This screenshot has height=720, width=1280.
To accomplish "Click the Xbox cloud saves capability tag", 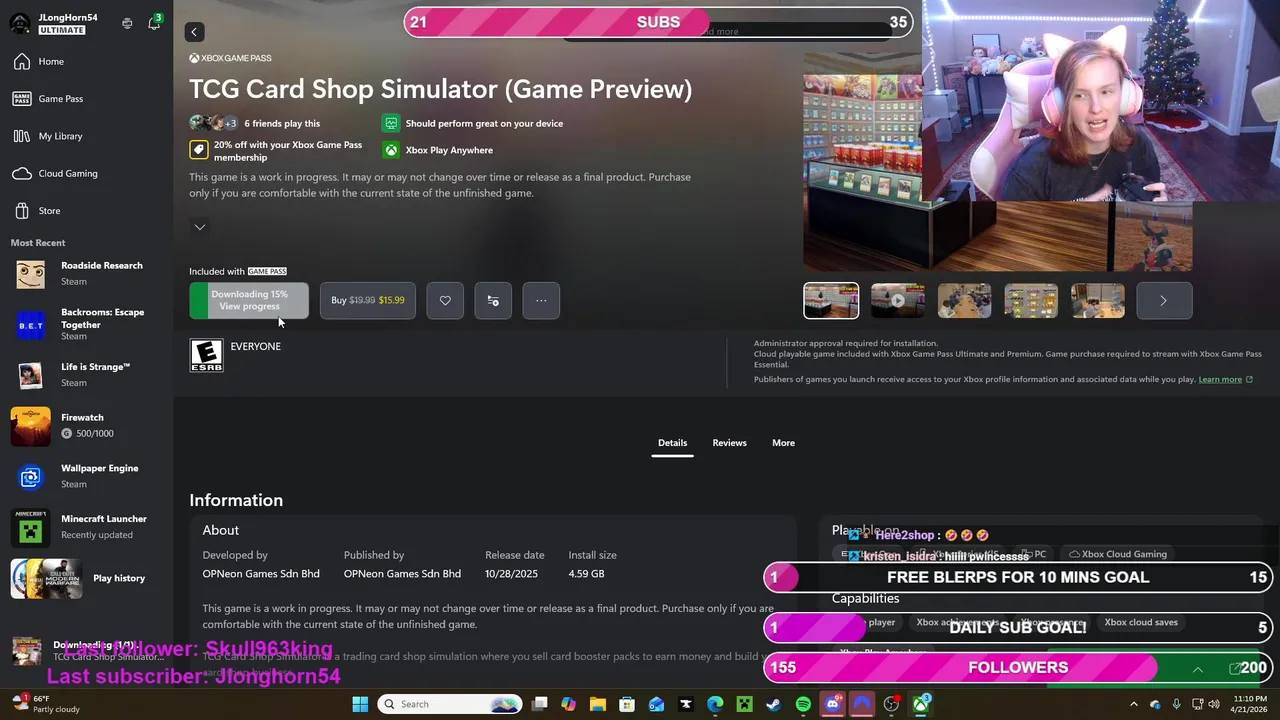I will 1141,622.
